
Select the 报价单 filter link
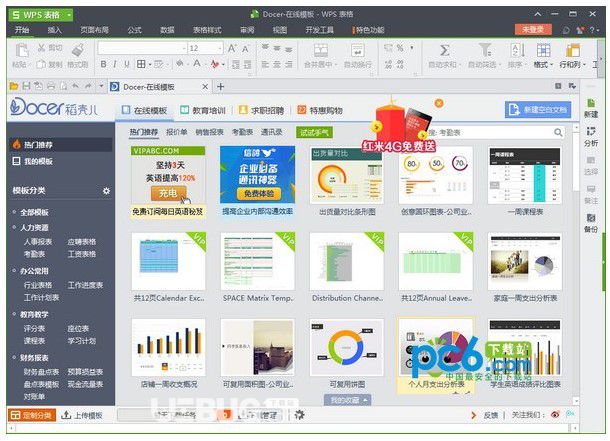(x=177, y=132)
